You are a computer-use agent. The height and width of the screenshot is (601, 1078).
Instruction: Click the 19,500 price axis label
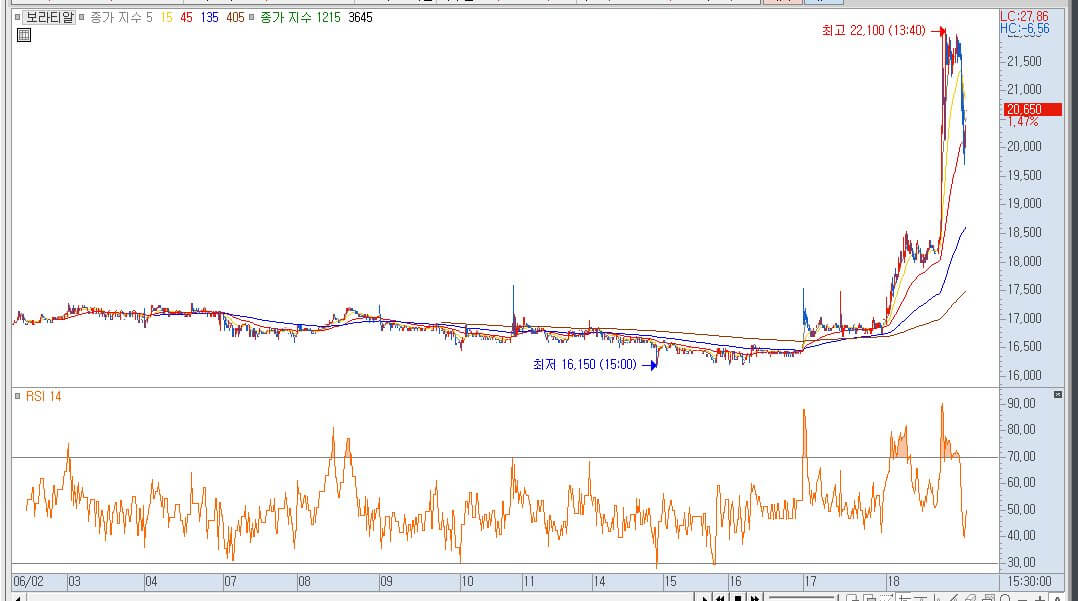(1024, 175)
